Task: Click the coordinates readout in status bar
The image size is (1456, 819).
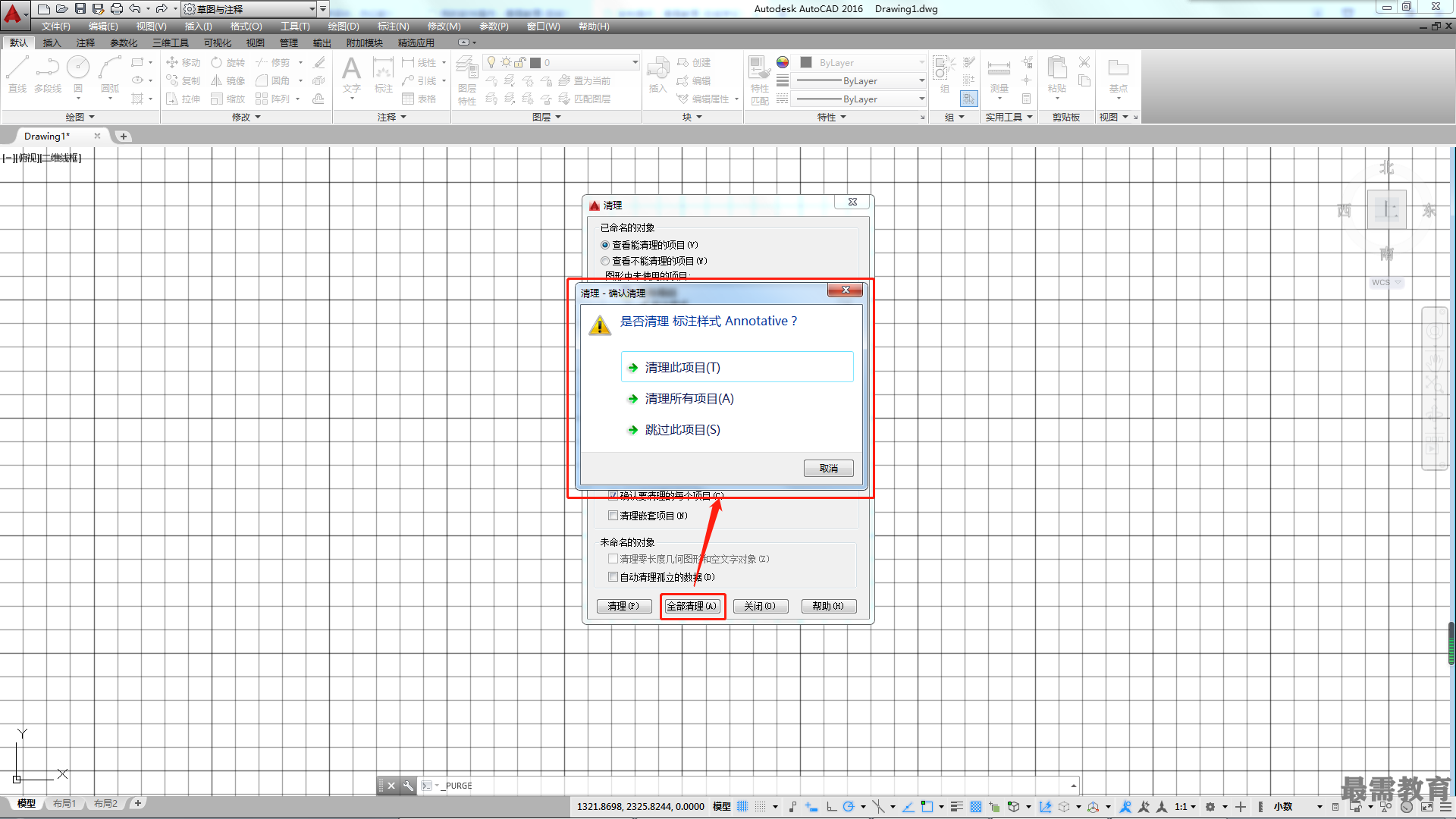Action: click(640, 807)
